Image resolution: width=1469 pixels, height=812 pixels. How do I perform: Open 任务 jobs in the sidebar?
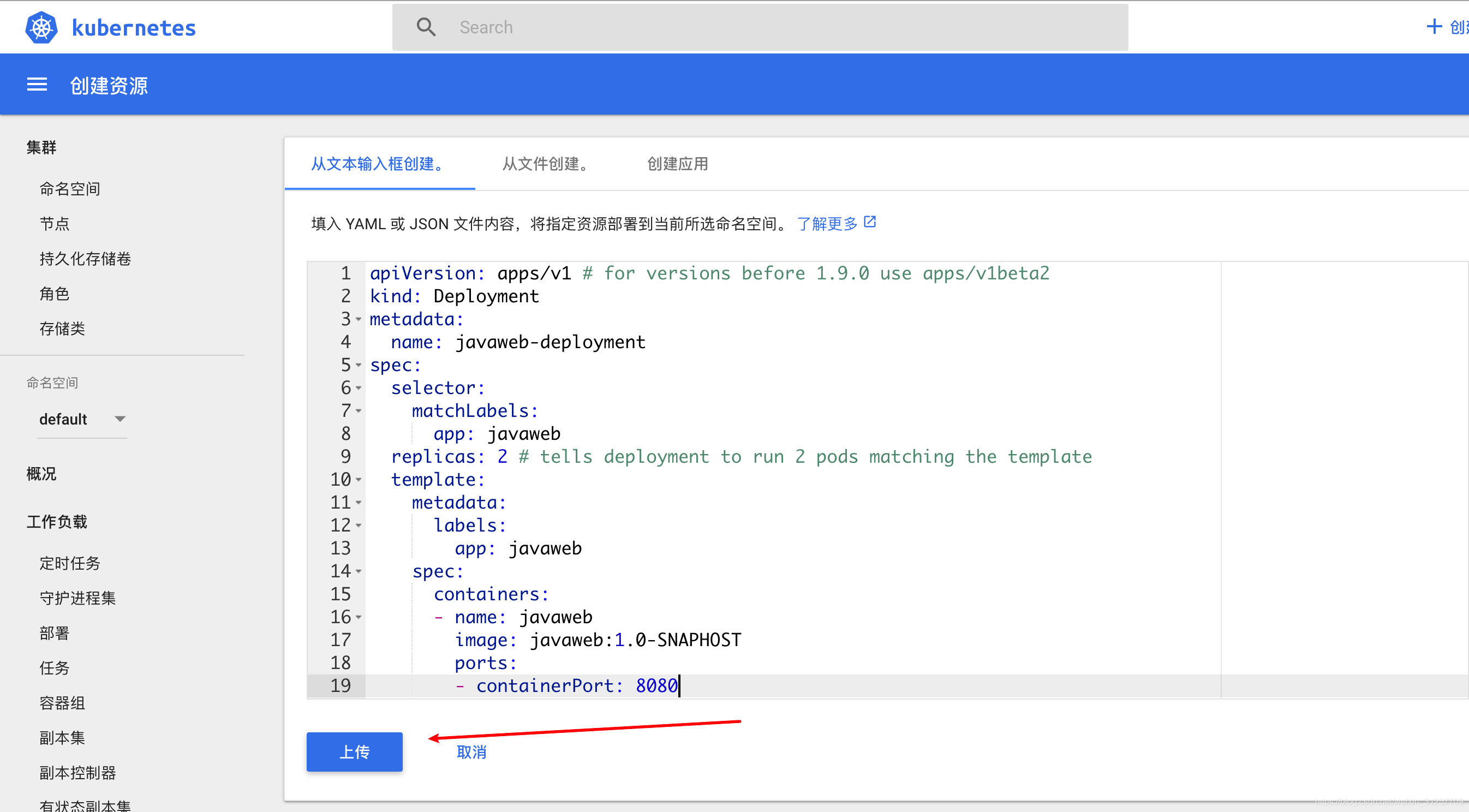tap(55, 668)
